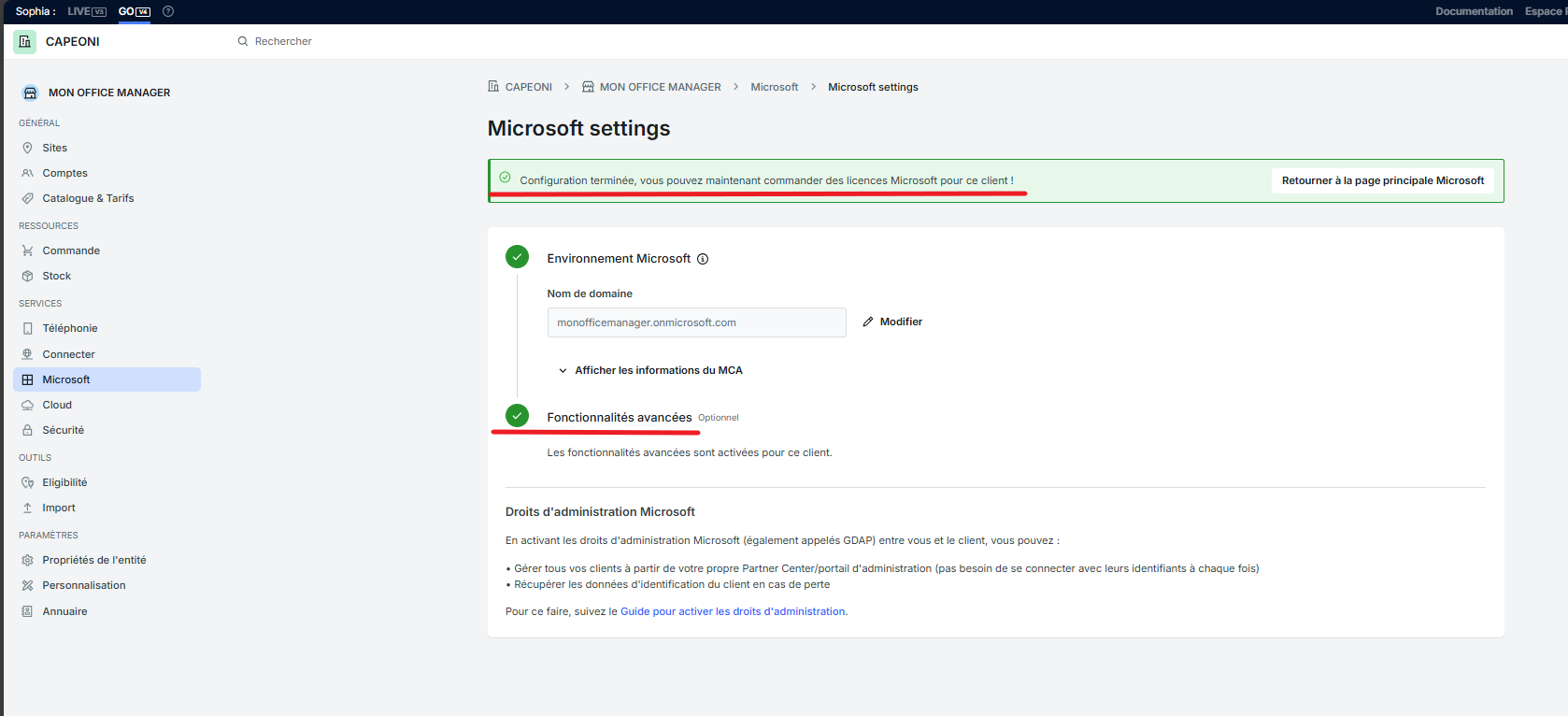The image size is (1568, 716).
Task: Click the CAPEONI name in the header
Action: click(x=73, y=41)
